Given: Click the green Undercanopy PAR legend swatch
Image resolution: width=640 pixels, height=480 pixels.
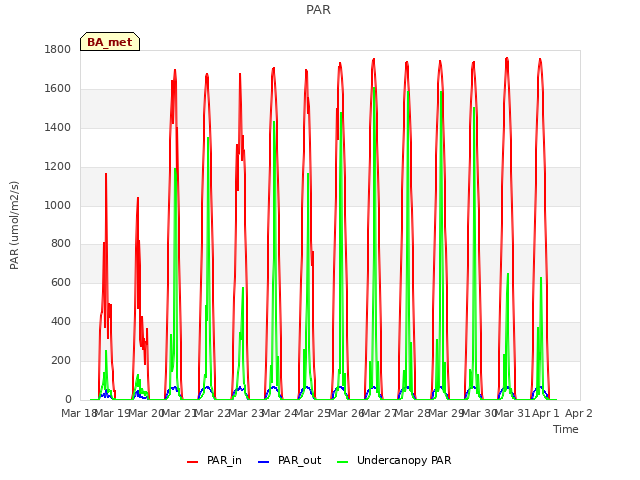Looking at the screenshot, I should point(343,462).
